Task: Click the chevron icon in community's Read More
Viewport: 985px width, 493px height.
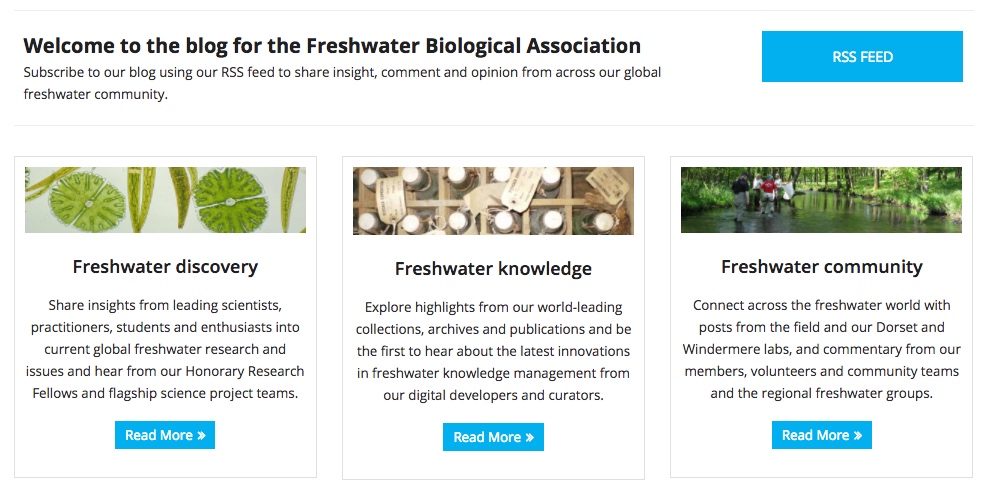Action: tap(858, 436)
